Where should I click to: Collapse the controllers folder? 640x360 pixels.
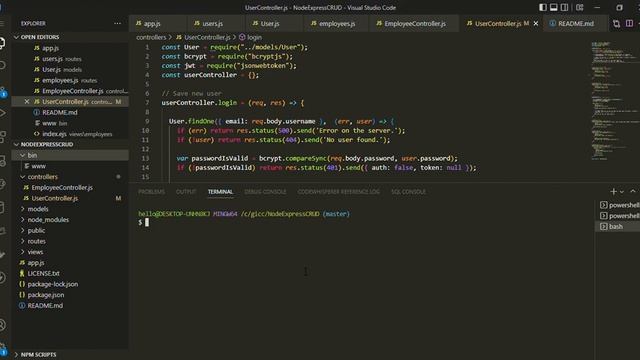pyautogui.click(x=70, y=177)
